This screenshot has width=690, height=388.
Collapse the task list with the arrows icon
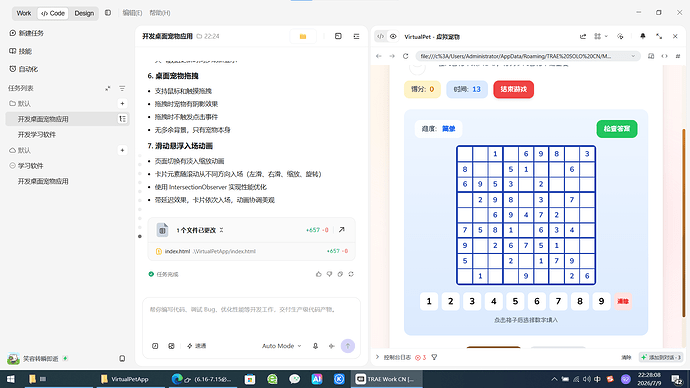108,88
